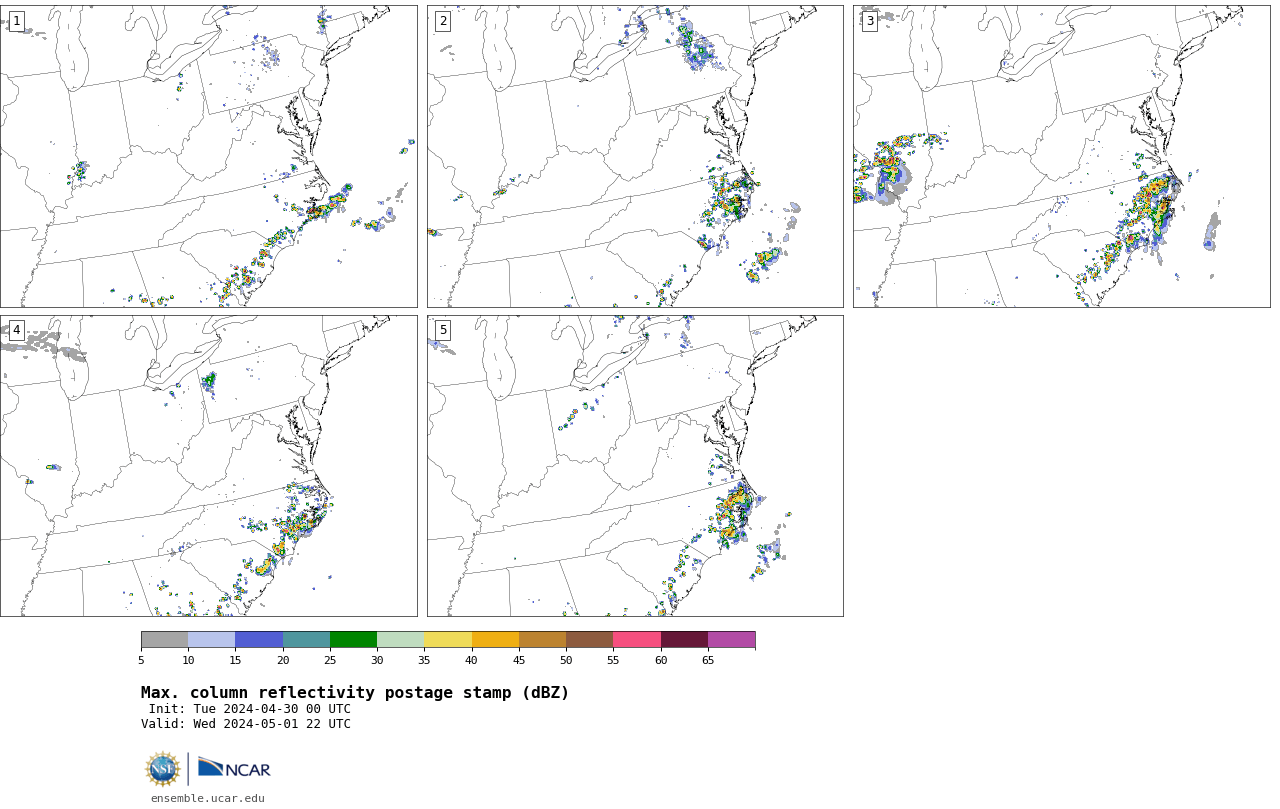Click the member number 2 label
The height and width of the screenshot is (809, 1280).
pos(443,21)
